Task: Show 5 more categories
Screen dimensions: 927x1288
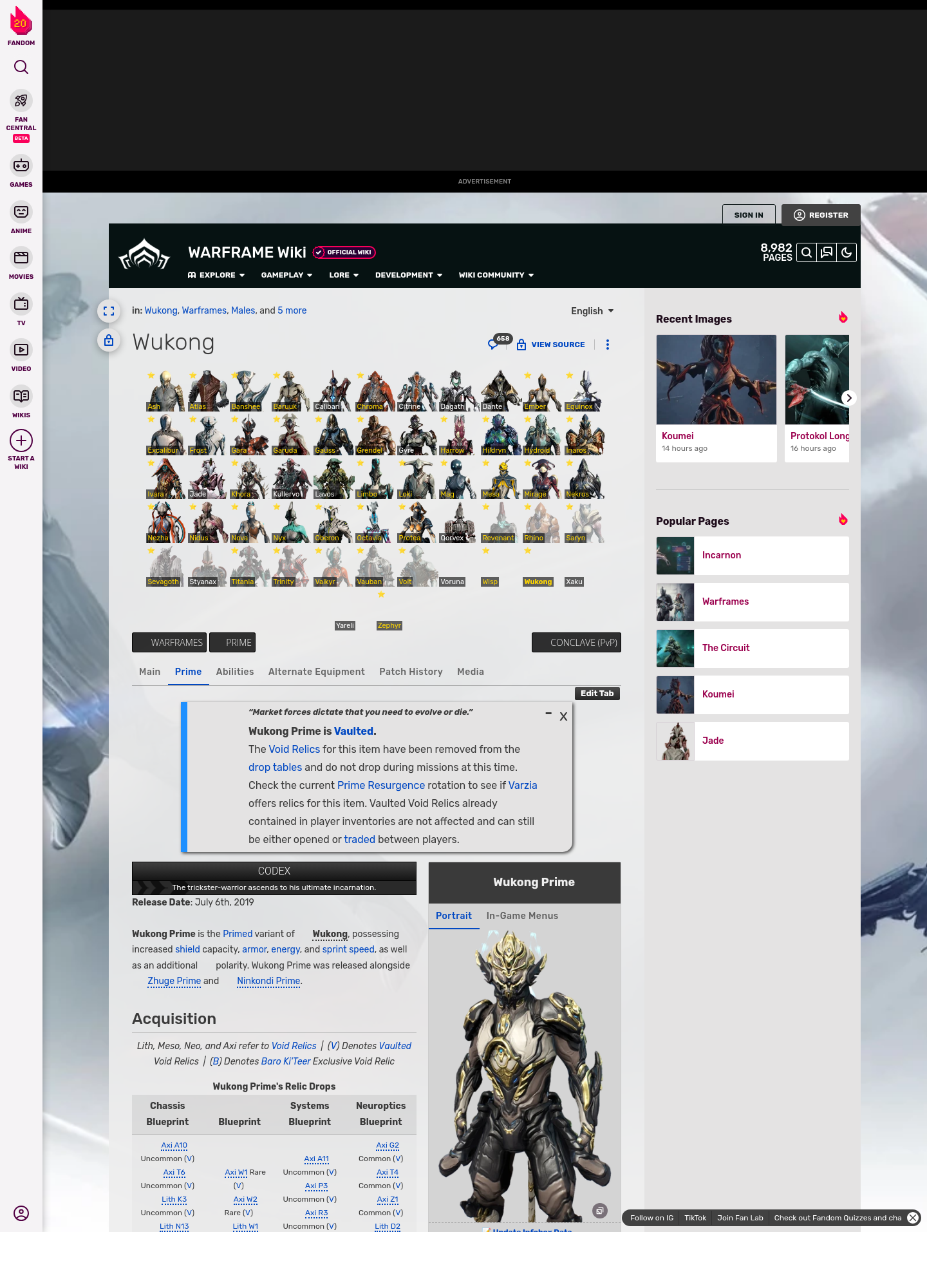Action: (292, 310)
